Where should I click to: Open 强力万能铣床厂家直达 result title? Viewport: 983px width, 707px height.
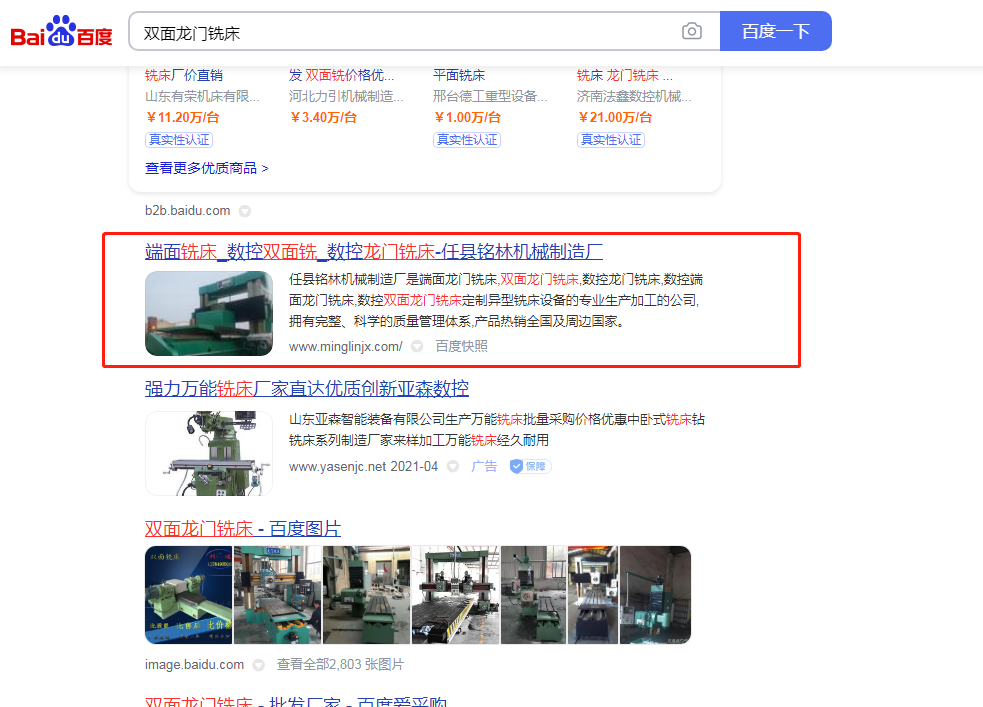(307, 389)
